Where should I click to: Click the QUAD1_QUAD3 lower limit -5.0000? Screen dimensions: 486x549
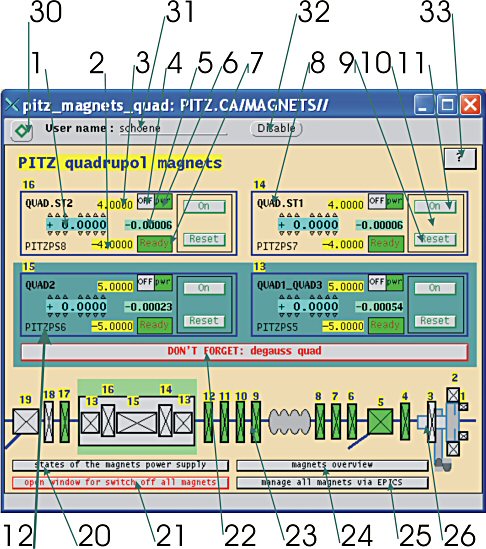tap(343, 326)
